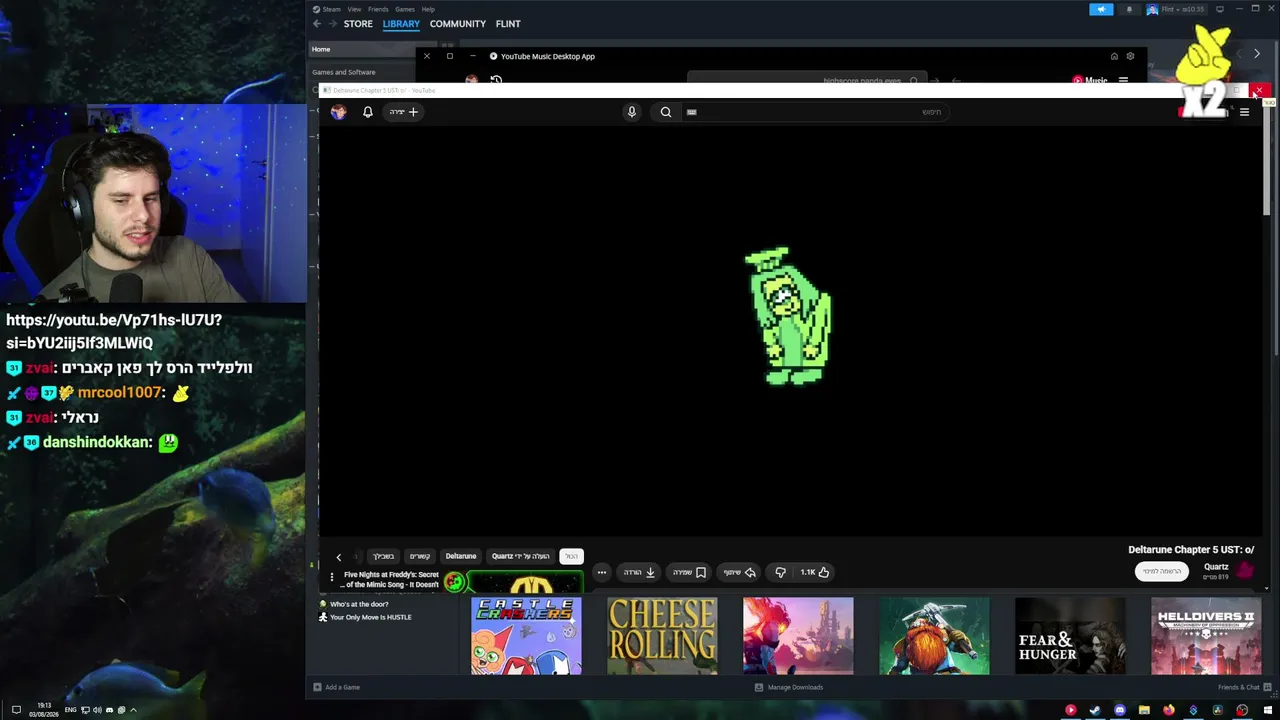Open the more actions ellipsis menu
Screen dimensions: 1280x720
601,572
